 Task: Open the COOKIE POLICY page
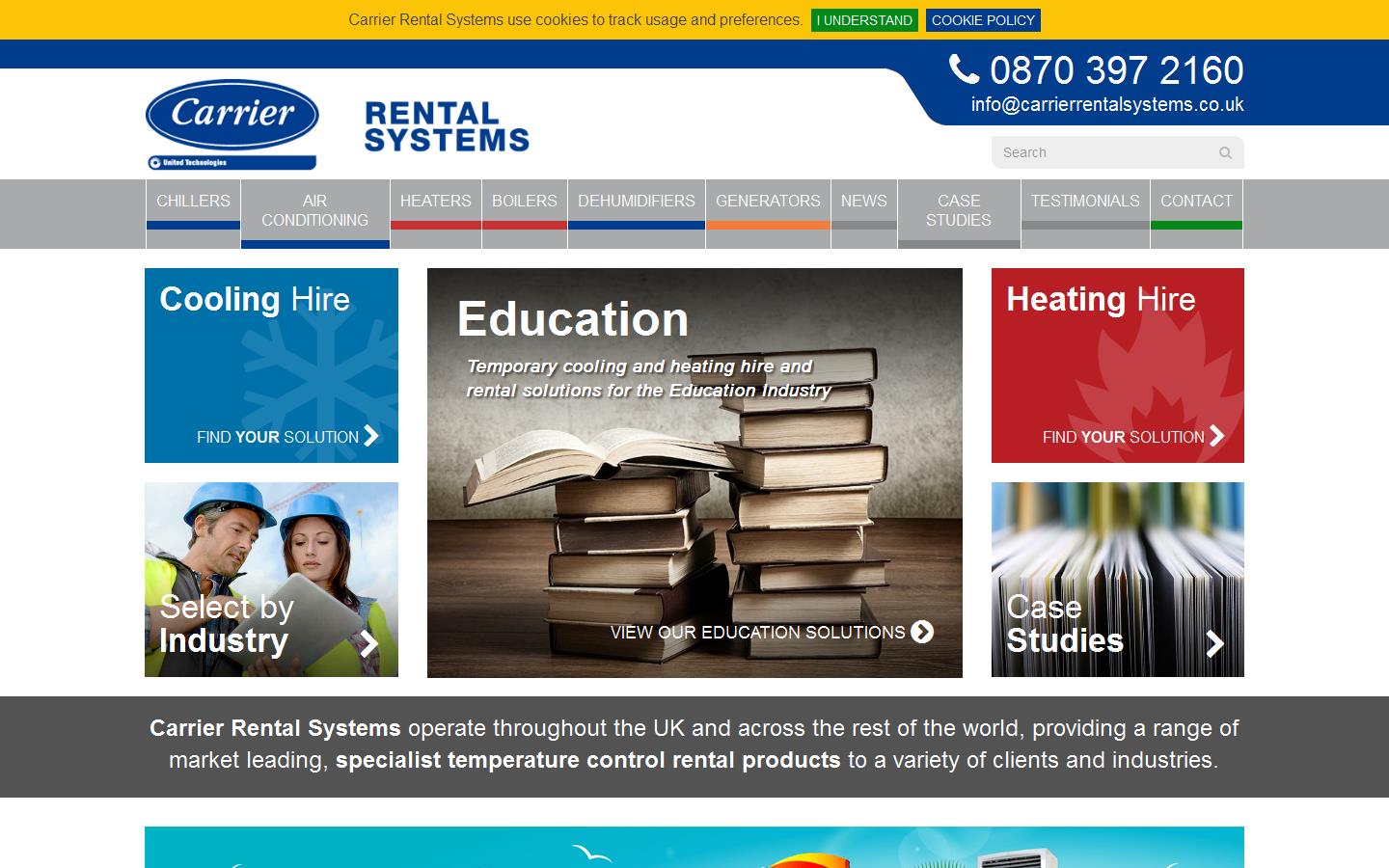click(x=983, y=19)
